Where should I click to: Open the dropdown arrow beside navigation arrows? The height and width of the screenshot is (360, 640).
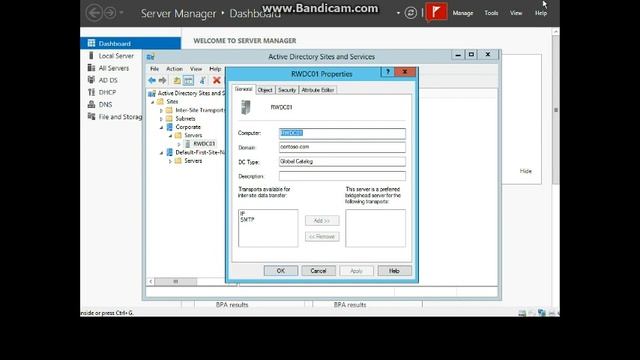tap(122, 13)
